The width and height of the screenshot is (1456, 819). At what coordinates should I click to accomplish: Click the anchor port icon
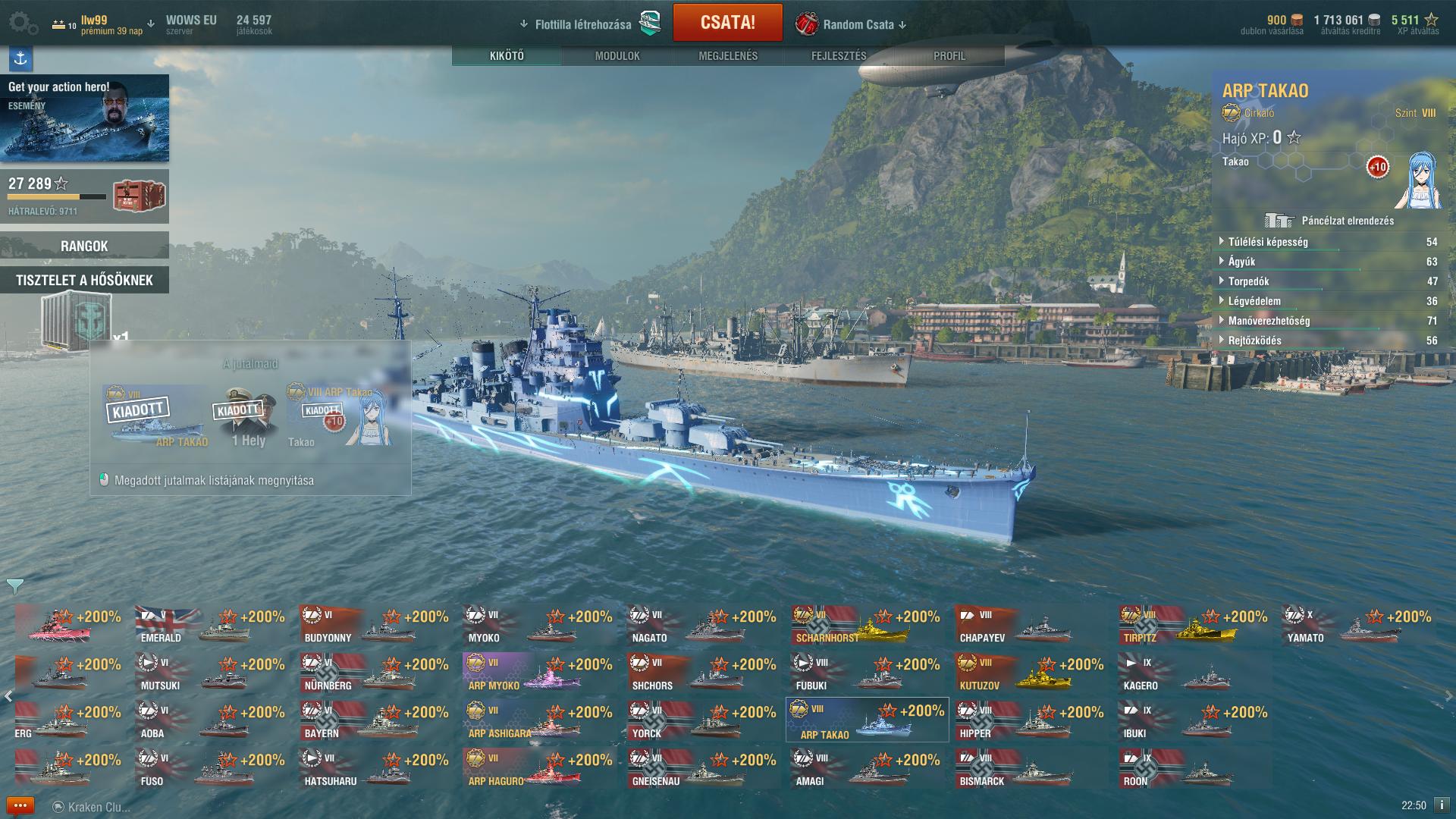[20, 58]
